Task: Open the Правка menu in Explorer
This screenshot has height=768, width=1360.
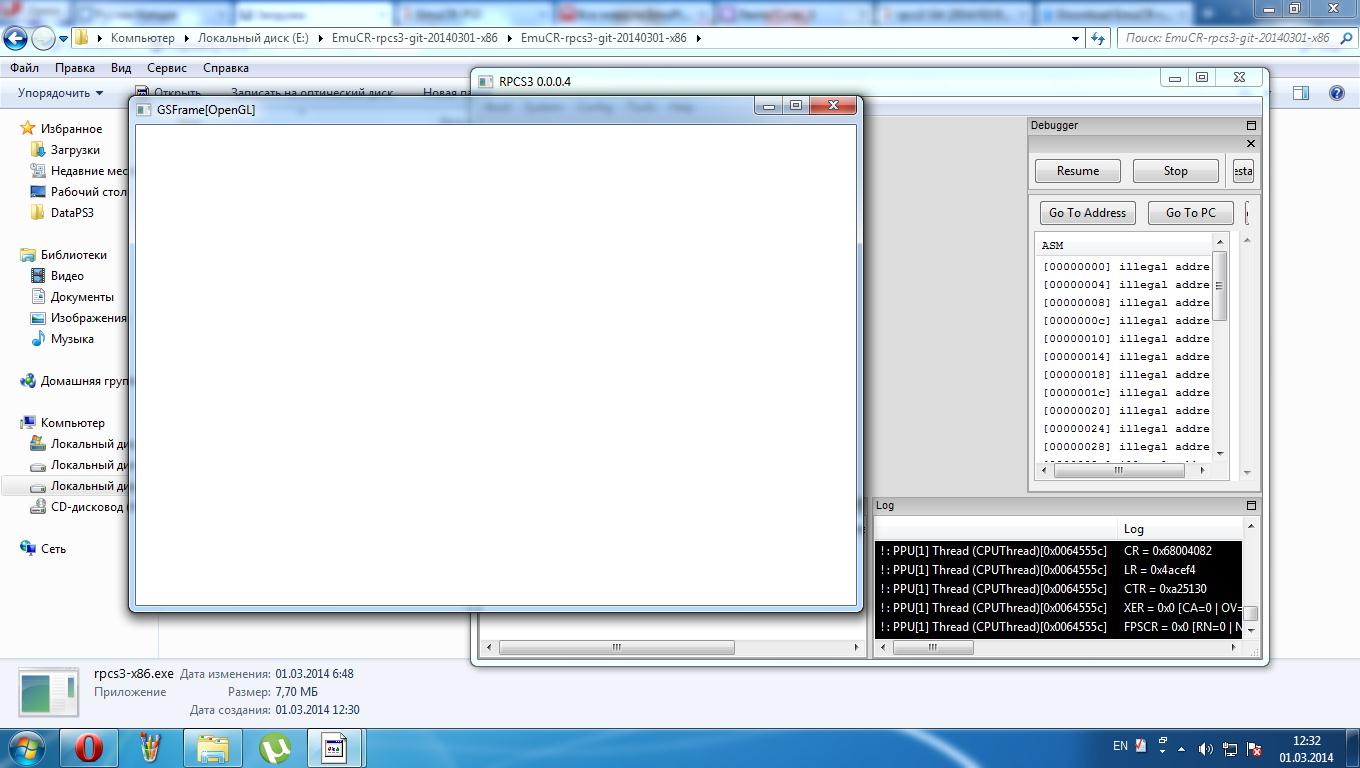Action: [75, 68]
